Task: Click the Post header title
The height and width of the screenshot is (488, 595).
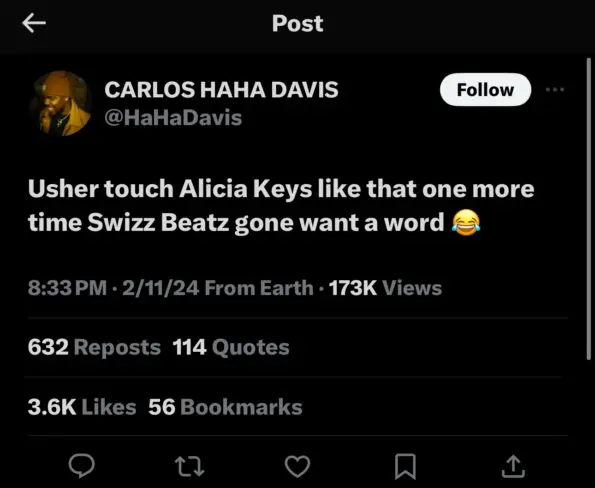Action: click(x=298, y=24)
